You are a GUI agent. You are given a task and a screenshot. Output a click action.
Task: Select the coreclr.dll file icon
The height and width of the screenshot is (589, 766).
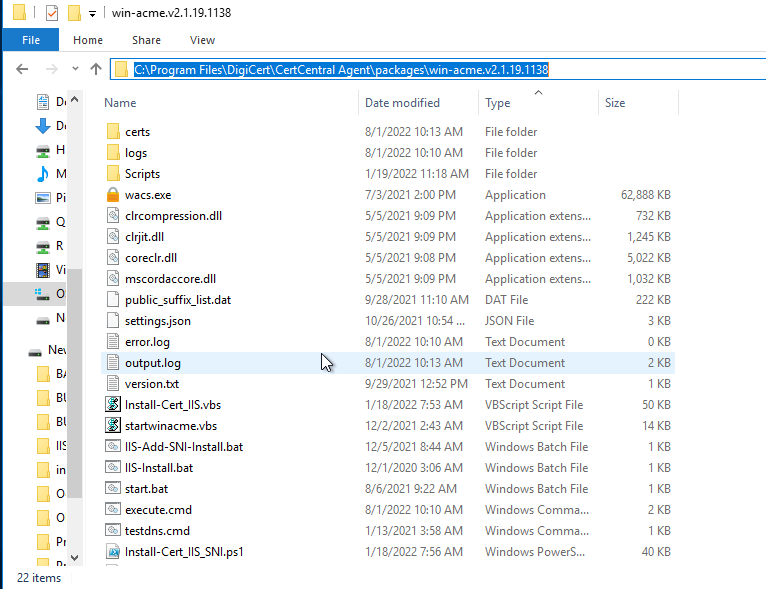coord(113,257)
